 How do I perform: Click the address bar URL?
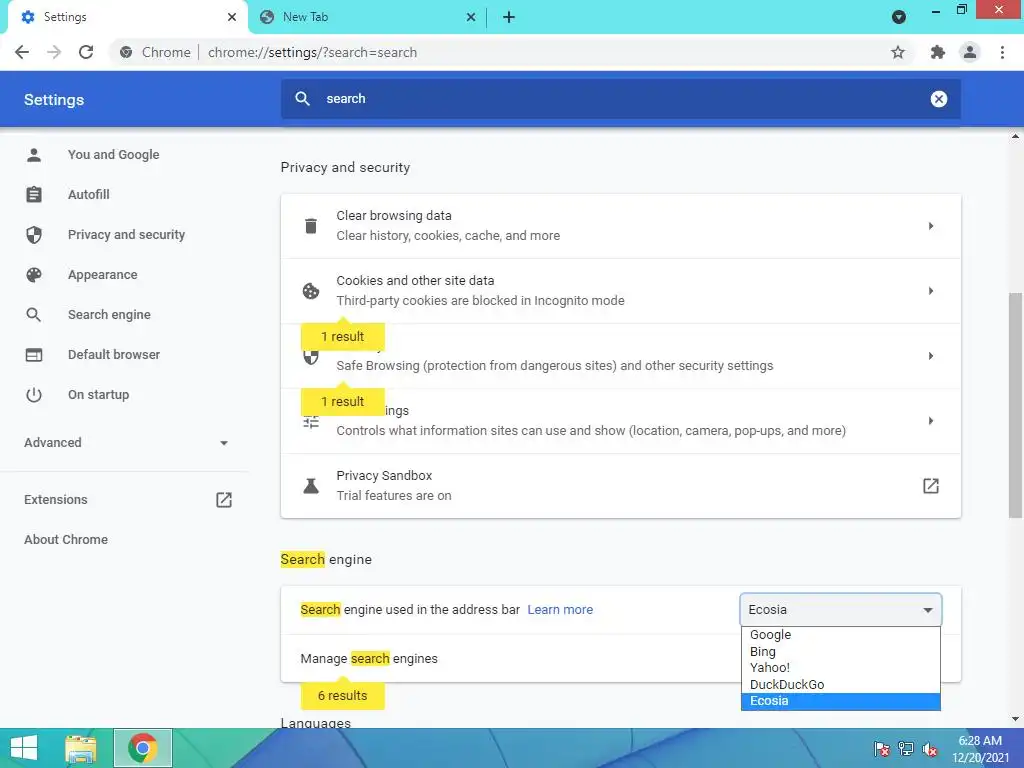tap(312, 52)
